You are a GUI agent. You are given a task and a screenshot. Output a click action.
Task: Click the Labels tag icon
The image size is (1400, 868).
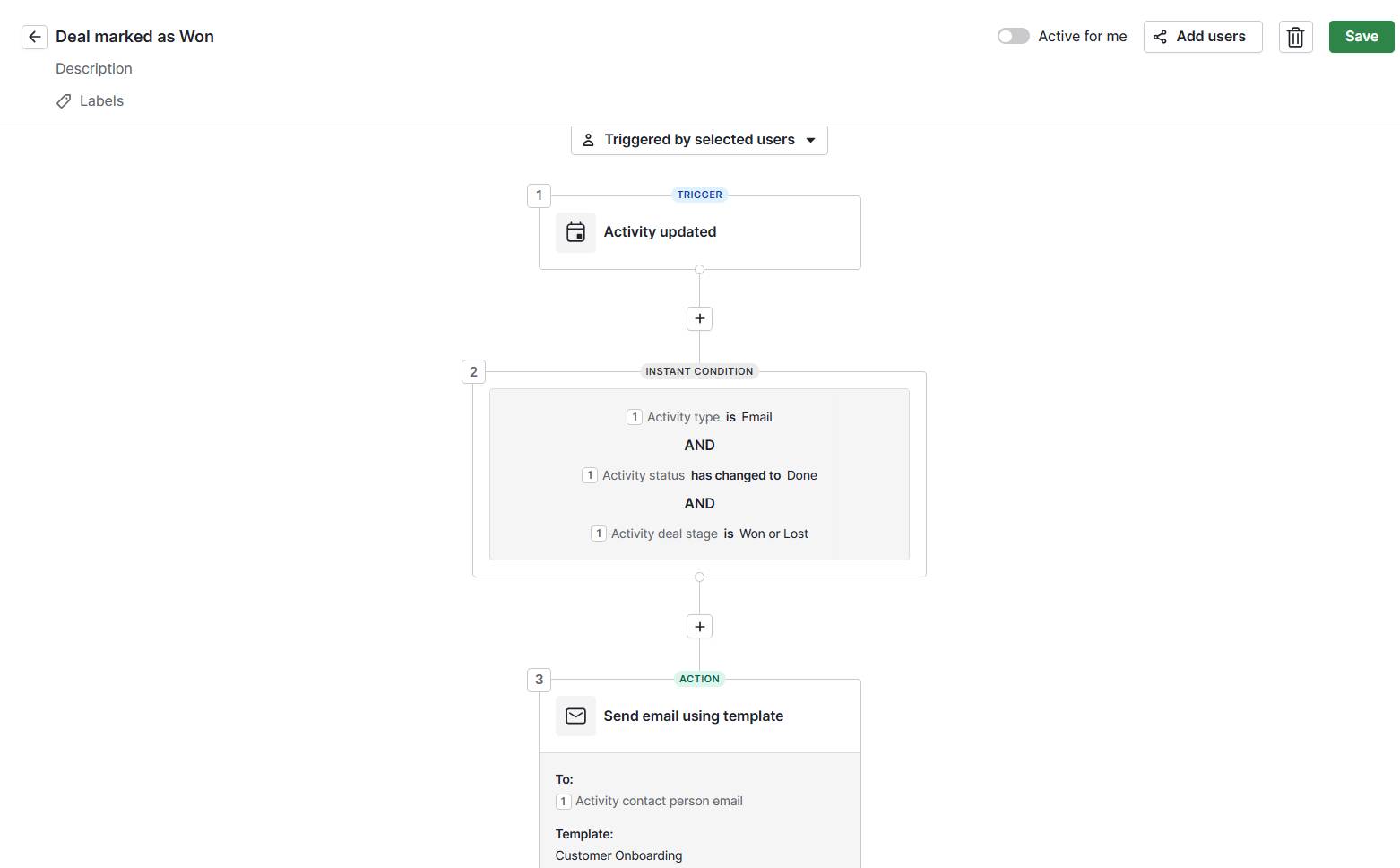coord(64,101)
